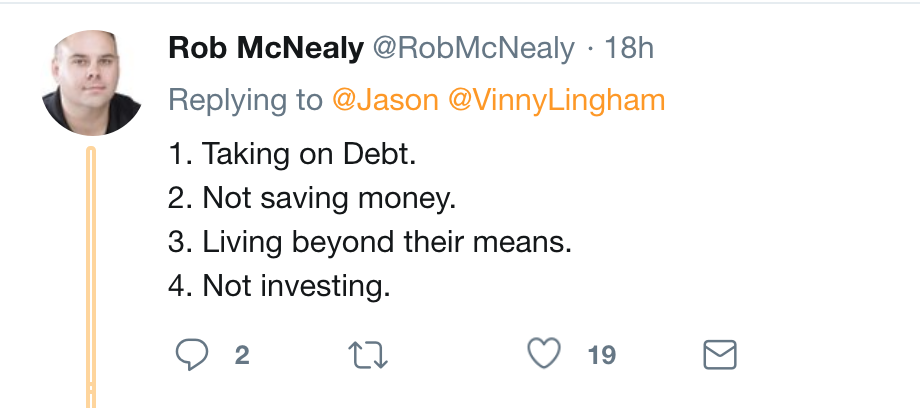Visit the @VinnyLingham mention link
The image size is (920, 408).
pyautogui.click(x=557, y=100)
